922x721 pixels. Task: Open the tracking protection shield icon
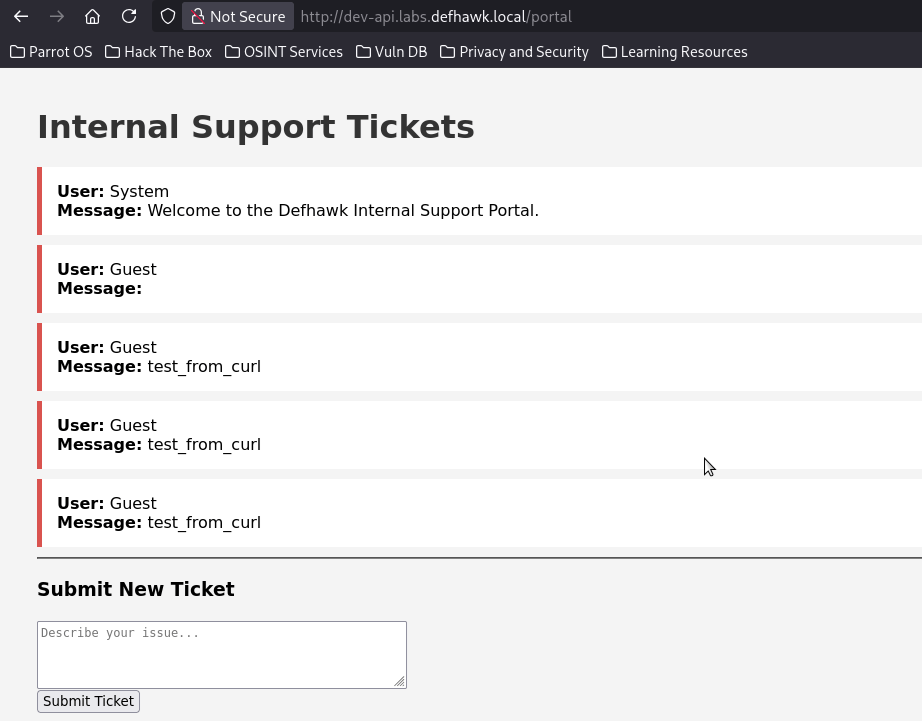tap(168, 16)
